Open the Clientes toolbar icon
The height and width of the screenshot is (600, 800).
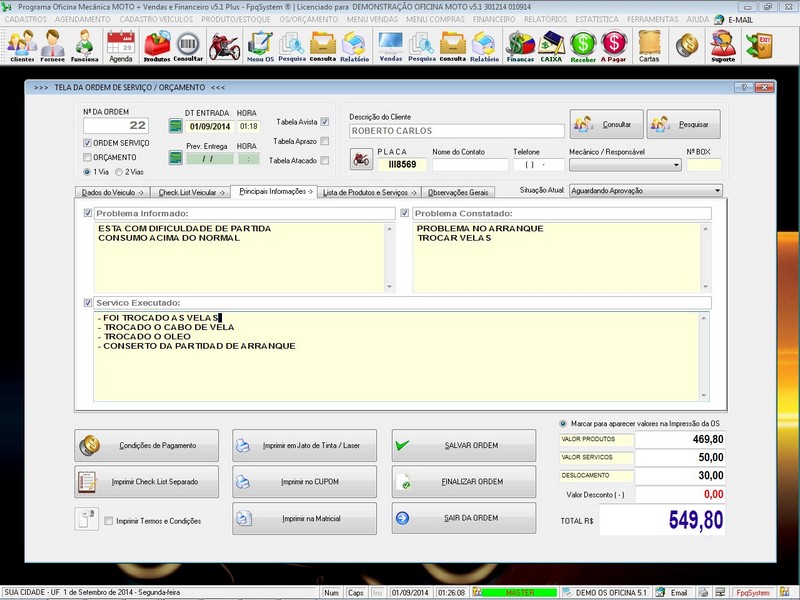(22, 45)
